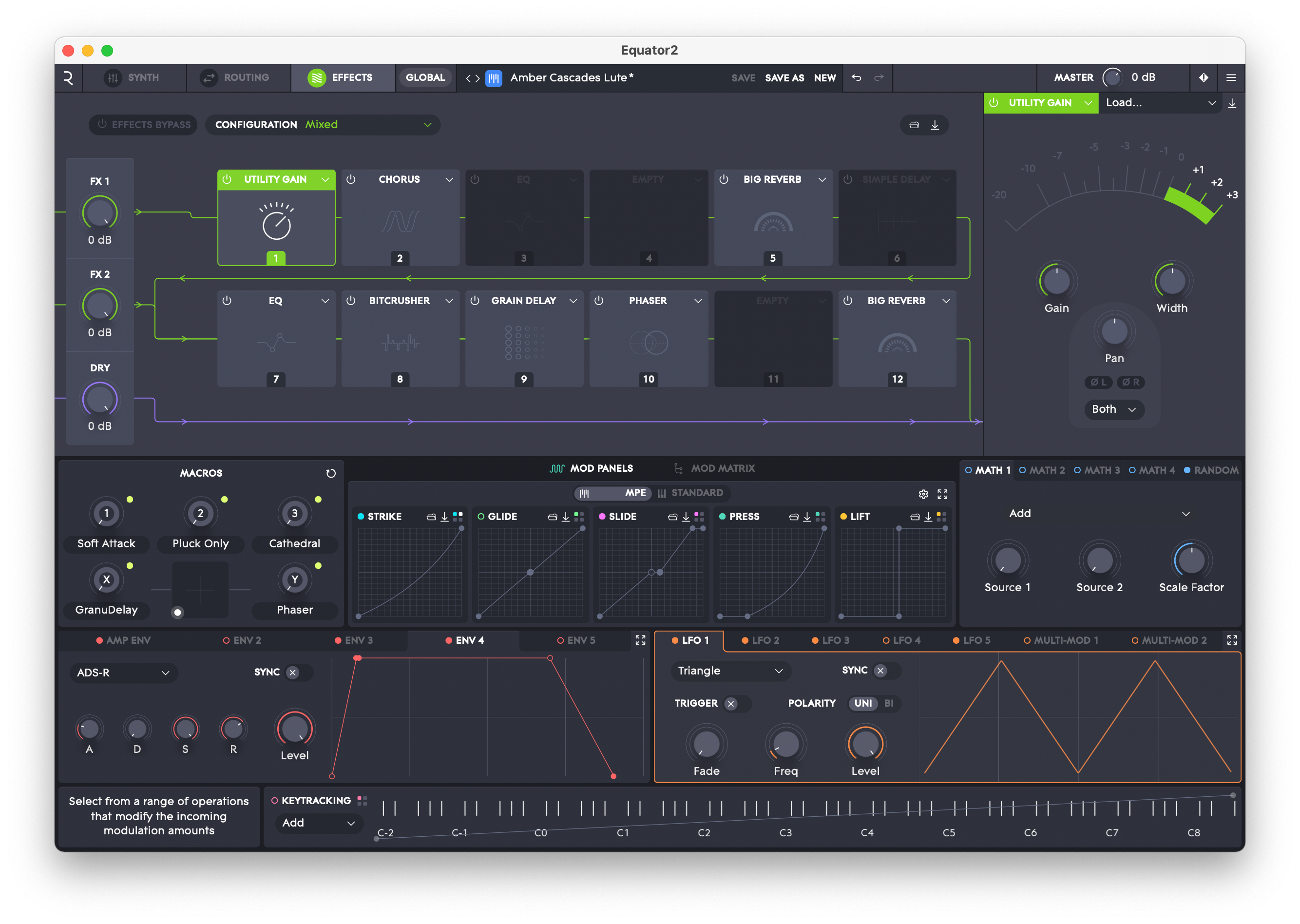Click the New preset button

pyautogui.click(x=824, y=78)
